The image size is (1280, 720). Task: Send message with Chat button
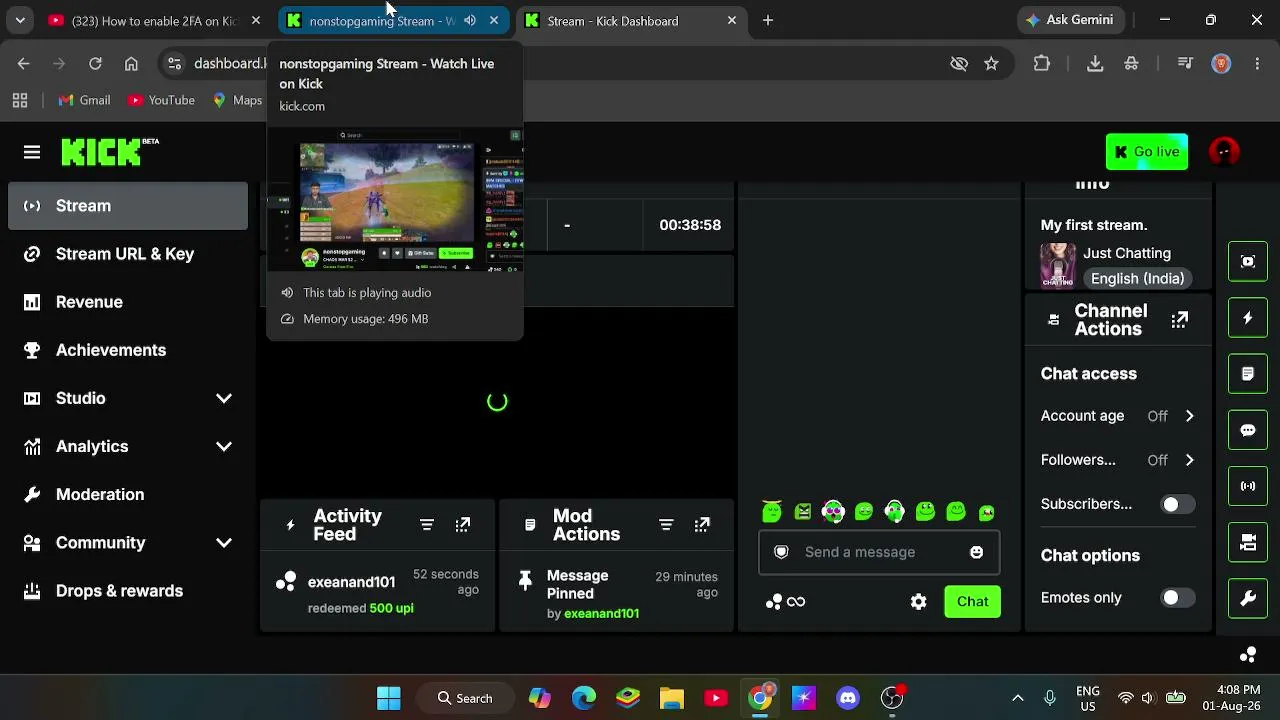(x=972, y=602)
